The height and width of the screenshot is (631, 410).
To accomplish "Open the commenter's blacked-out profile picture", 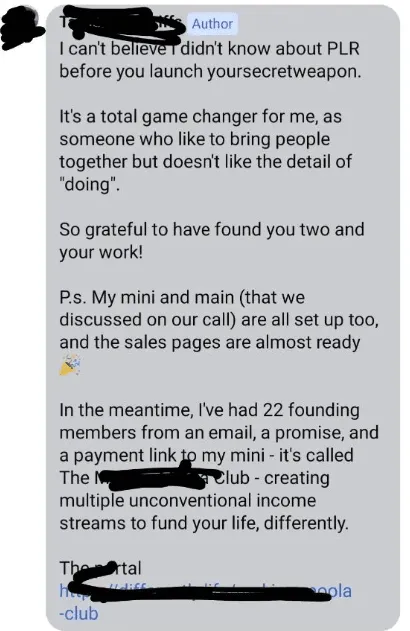I will 21,28.
